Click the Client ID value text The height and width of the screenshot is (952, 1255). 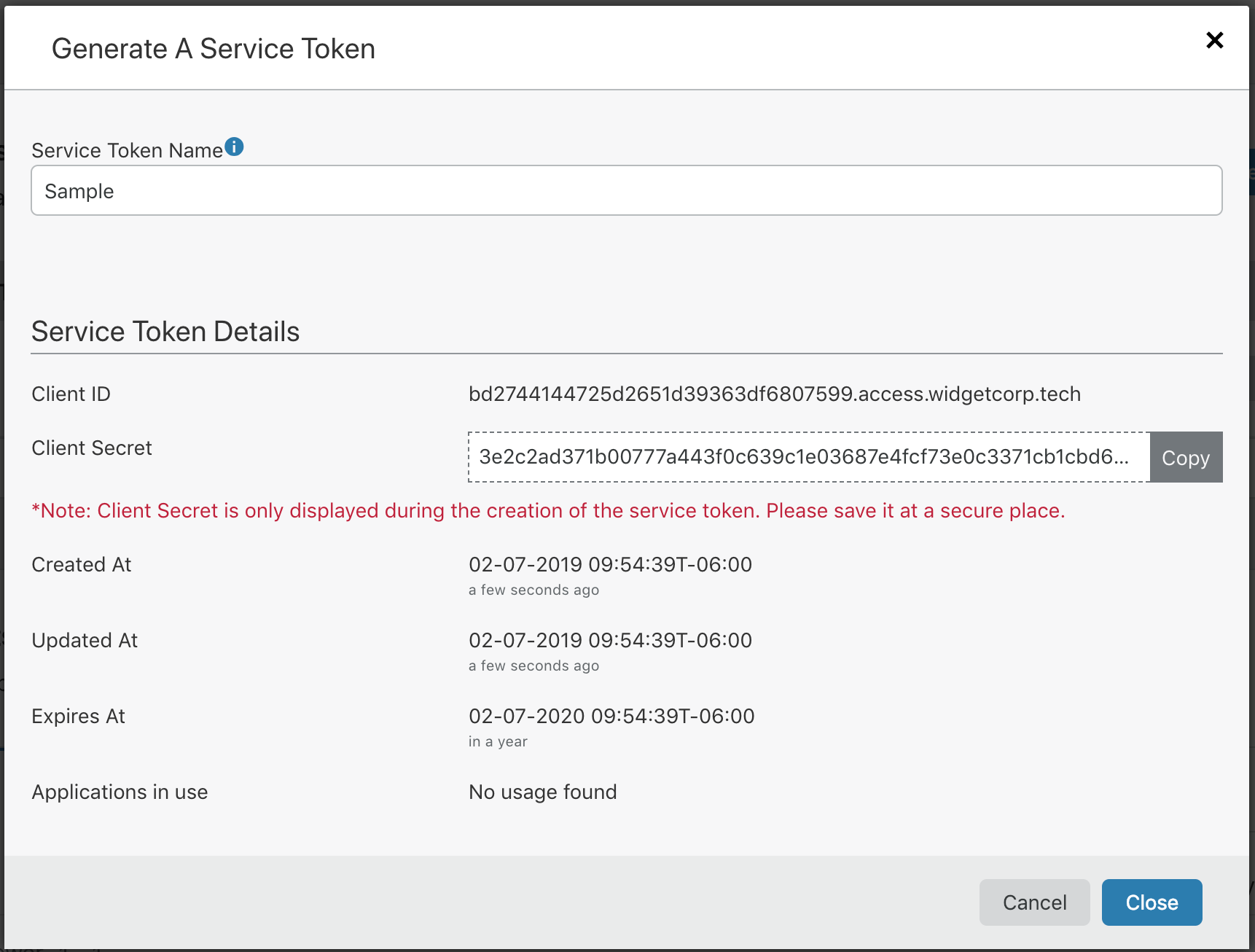pyautogui.click(x=775, y=394)
